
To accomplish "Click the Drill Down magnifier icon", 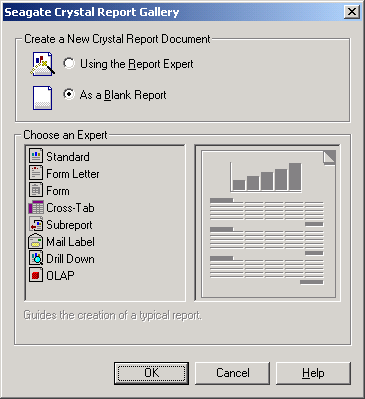I will (36, 258).
